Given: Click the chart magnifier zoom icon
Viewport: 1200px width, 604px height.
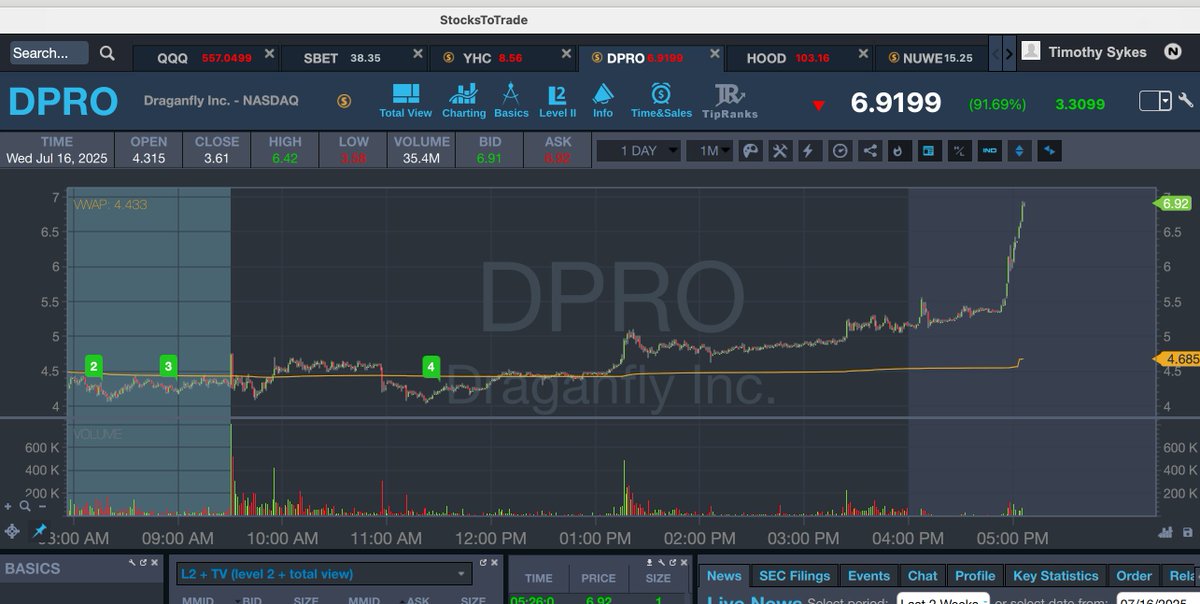Looking at the screenshot, I should click(x=24, y=506).
